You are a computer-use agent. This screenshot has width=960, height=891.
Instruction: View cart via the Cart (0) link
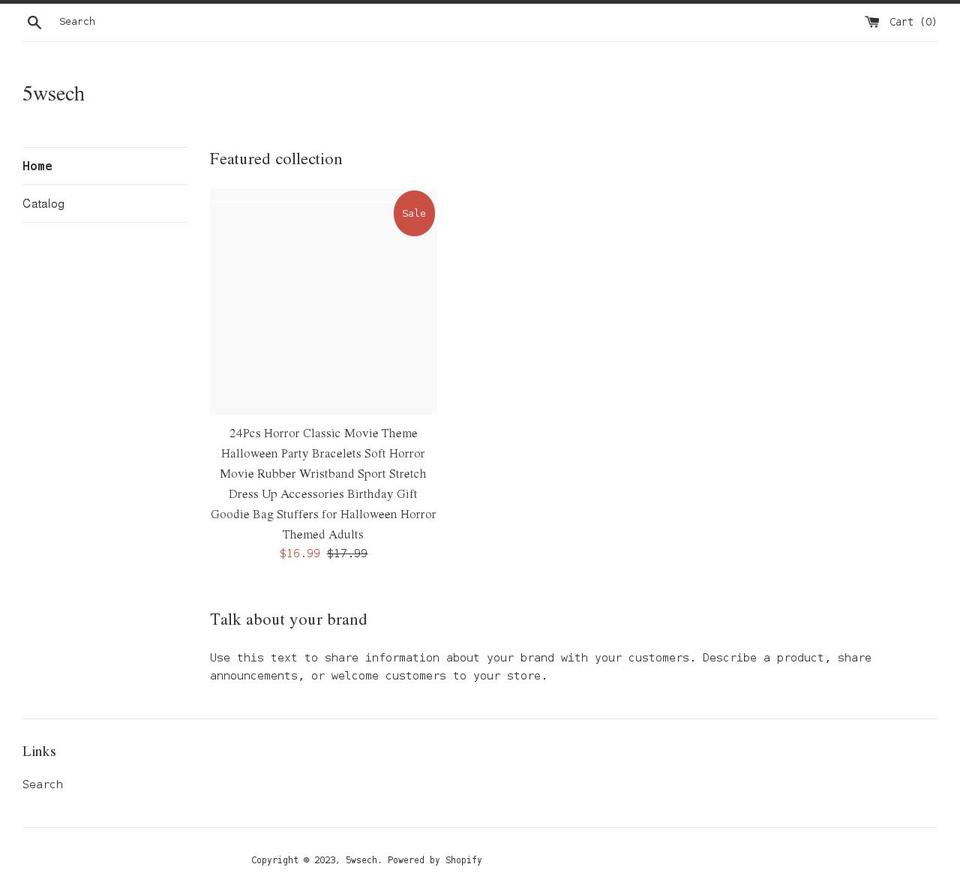coord(913,21)
